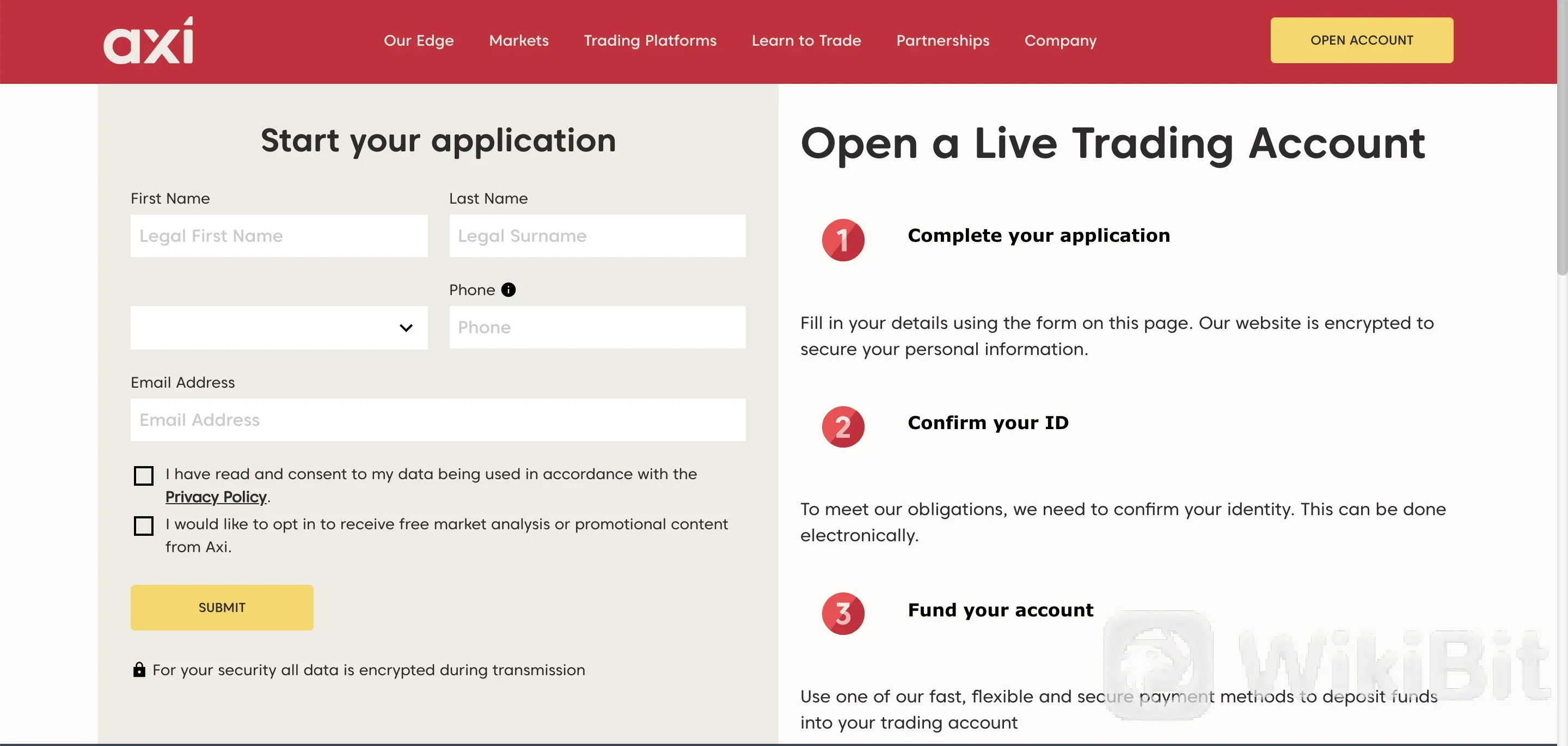Open the Learn to Trade menu
The width and height of the screenshot is (1568, 746).
[806, 41]
